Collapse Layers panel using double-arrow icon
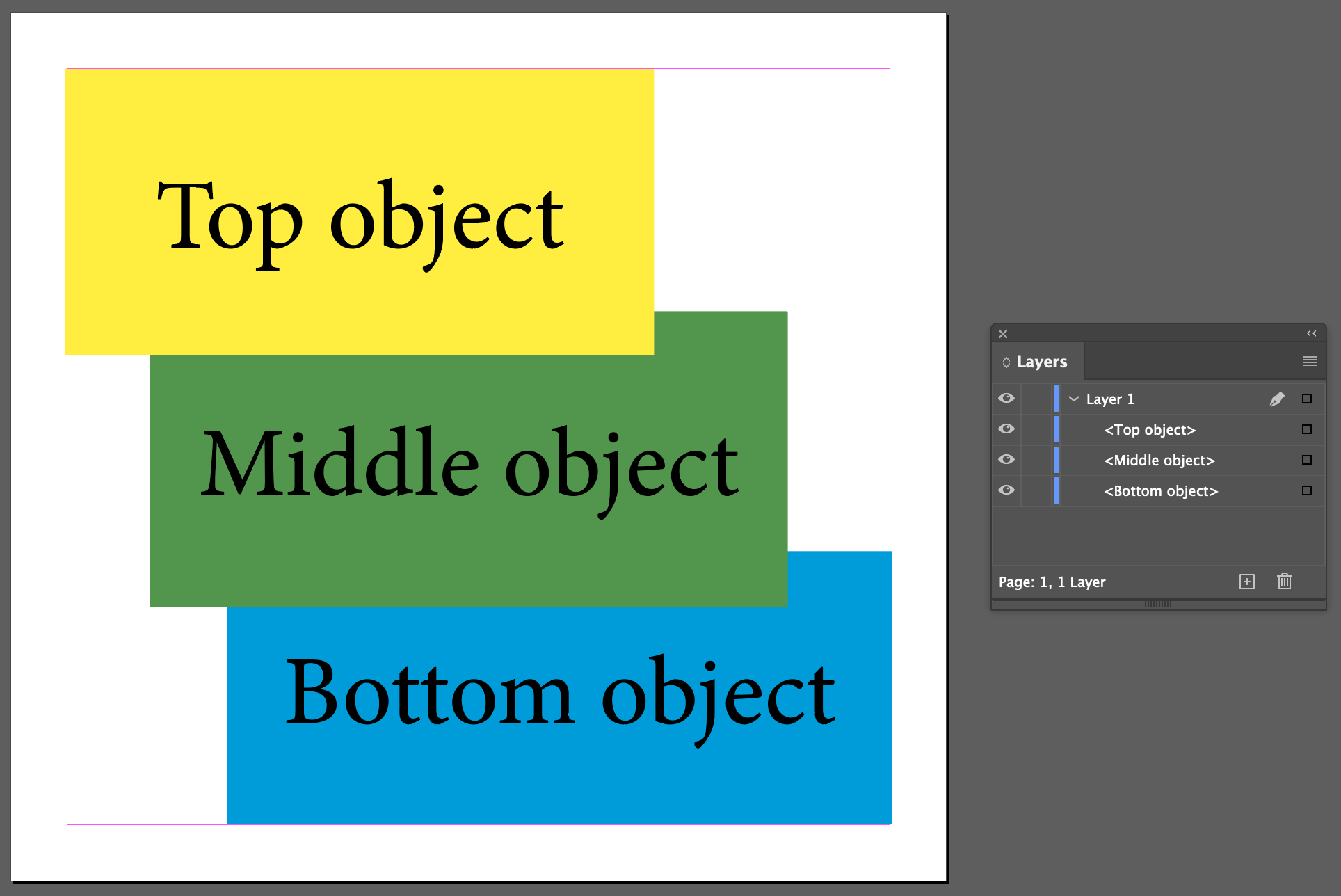The width and height of the screenshot is (1341, 896). (x=1311, y=333)
